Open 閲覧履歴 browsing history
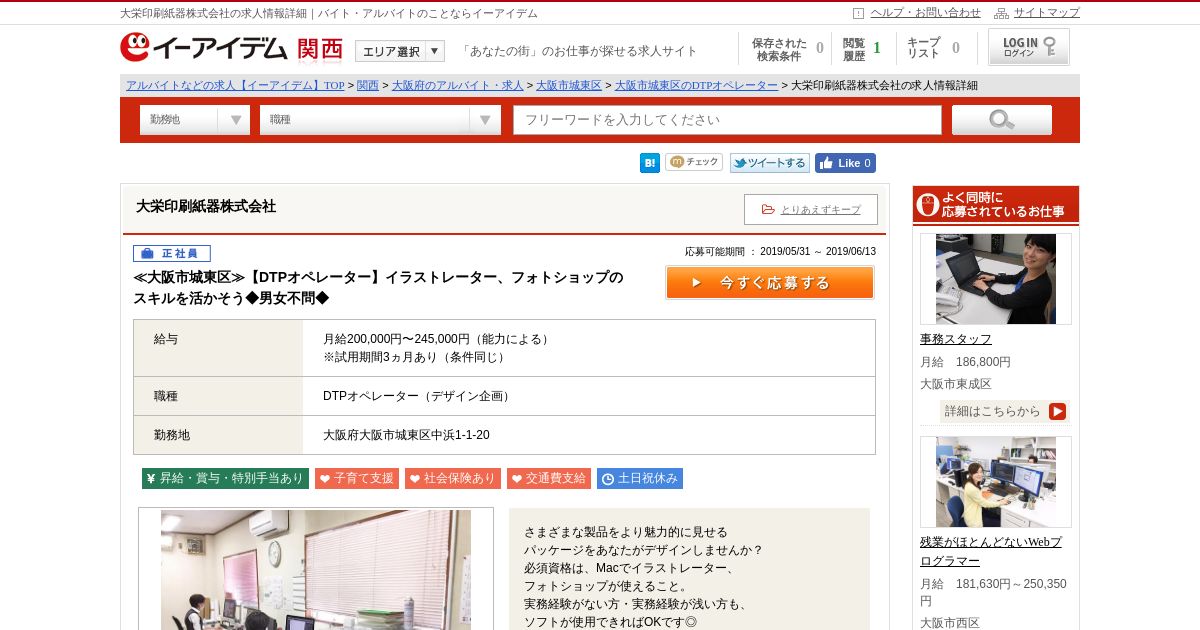Screen dimensions: 1200x630 [862, 49]
